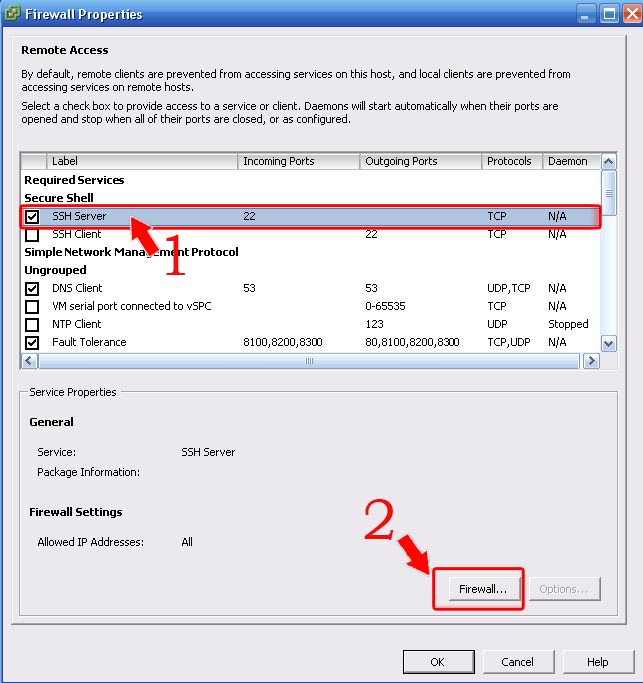Sort by Outgoing Ports column header
Viewport: 643px width, 683px height.
coord(420,161)
